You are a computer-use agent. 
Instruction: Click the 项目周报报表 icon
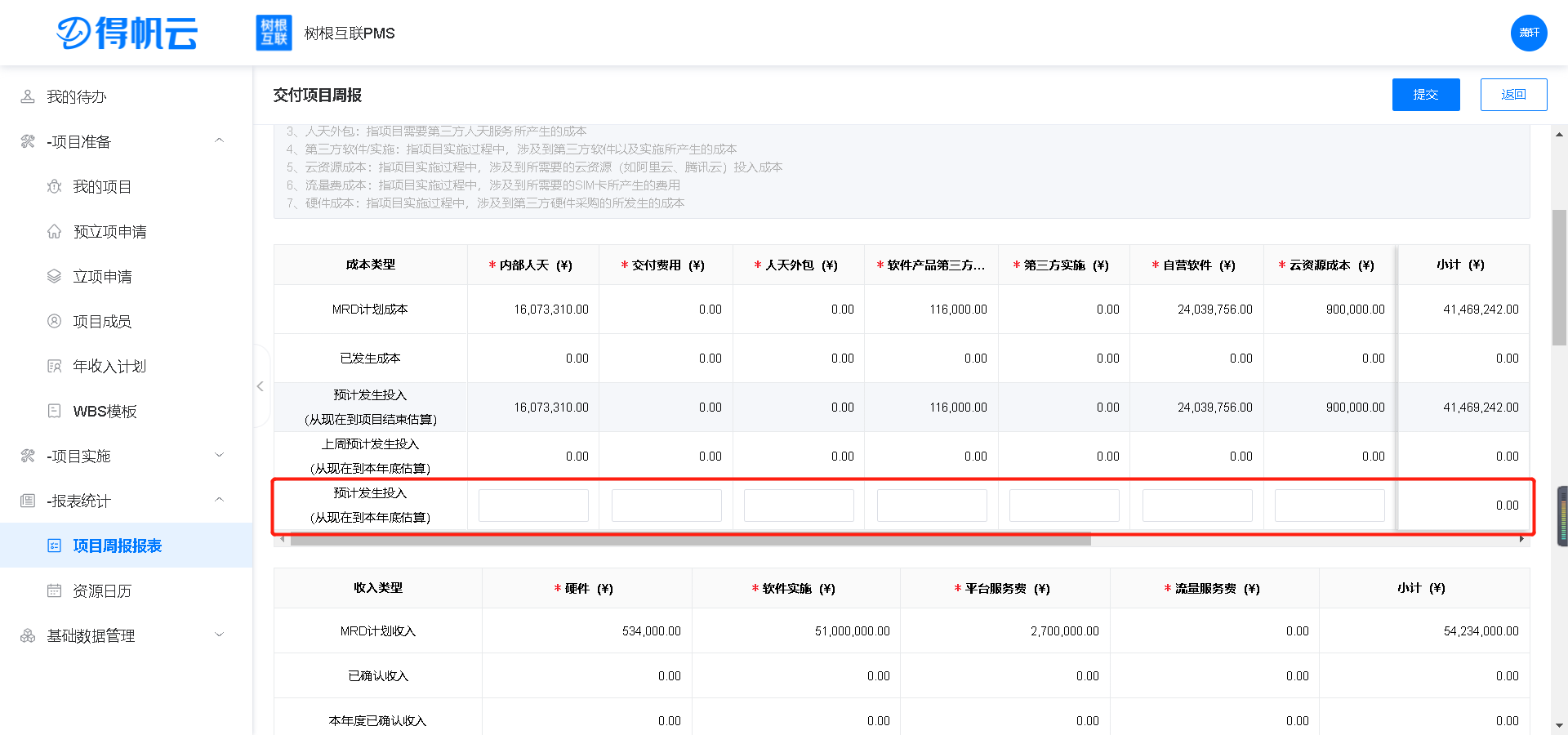[54, 546]
